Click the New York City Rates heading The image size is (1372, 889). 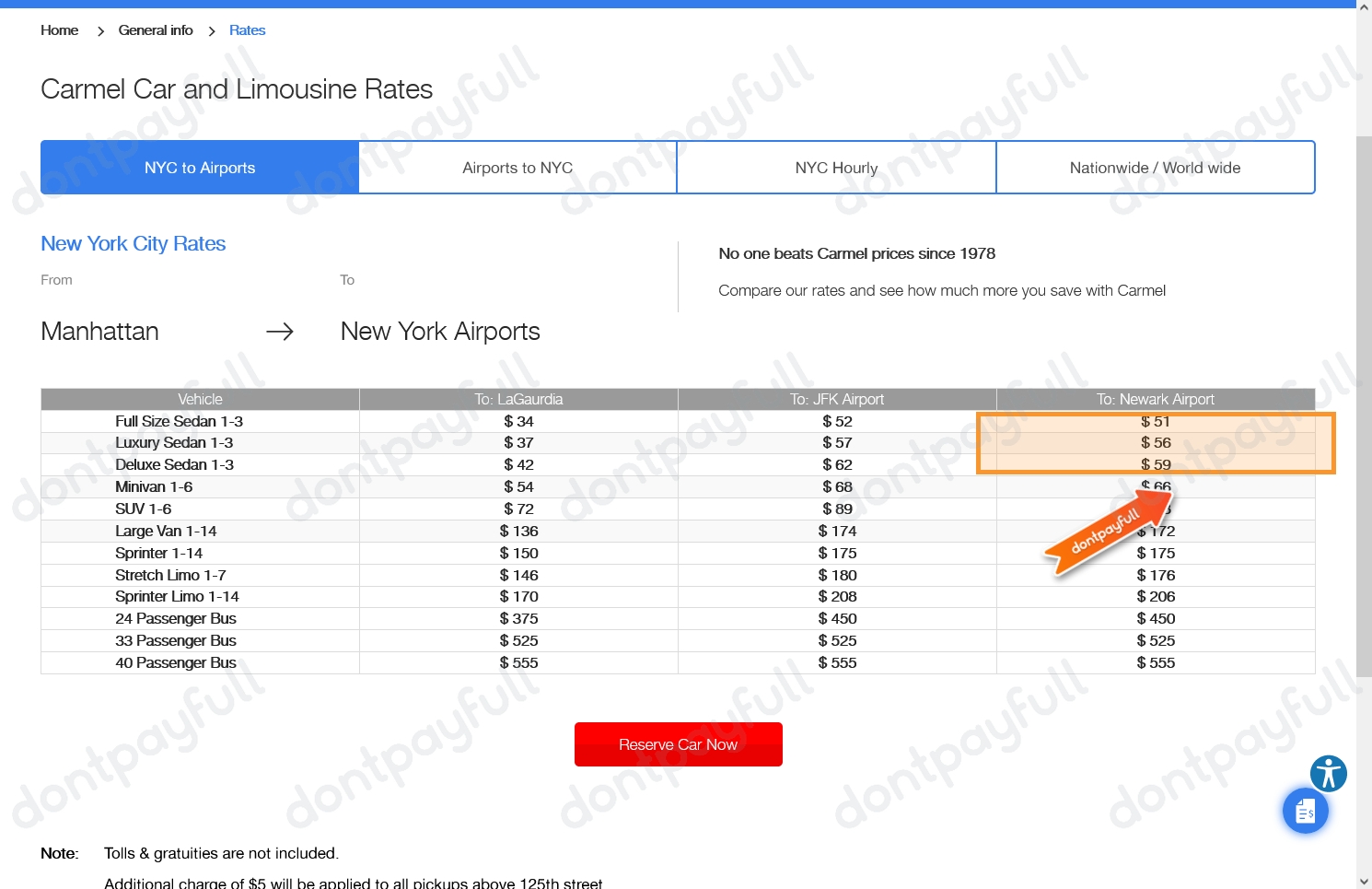134,244
